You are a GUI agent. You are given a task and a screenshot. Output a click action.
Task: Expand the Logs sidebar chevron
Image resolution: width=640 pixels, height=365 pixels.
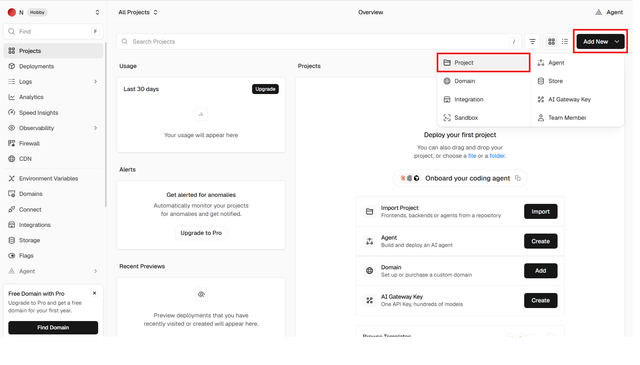[x=96, y=82]
